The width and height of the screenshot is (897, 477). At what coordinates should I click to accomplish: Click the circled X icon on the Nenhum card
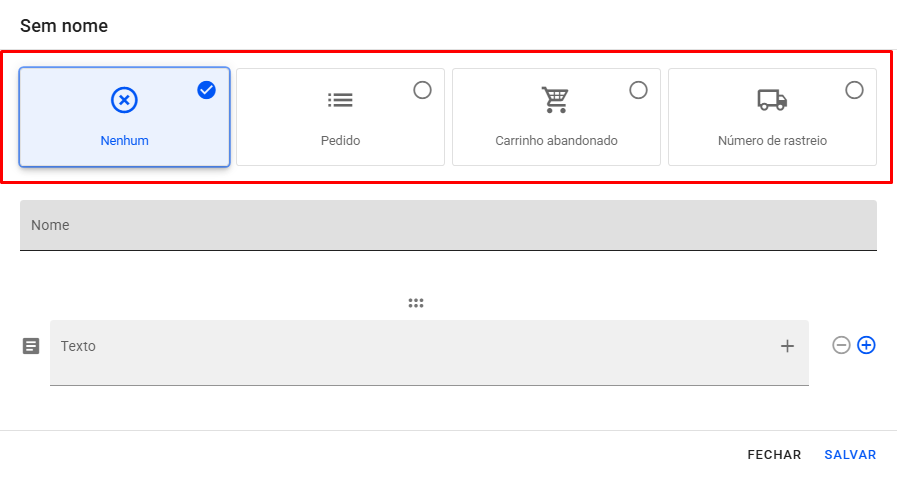pos(124,100)
